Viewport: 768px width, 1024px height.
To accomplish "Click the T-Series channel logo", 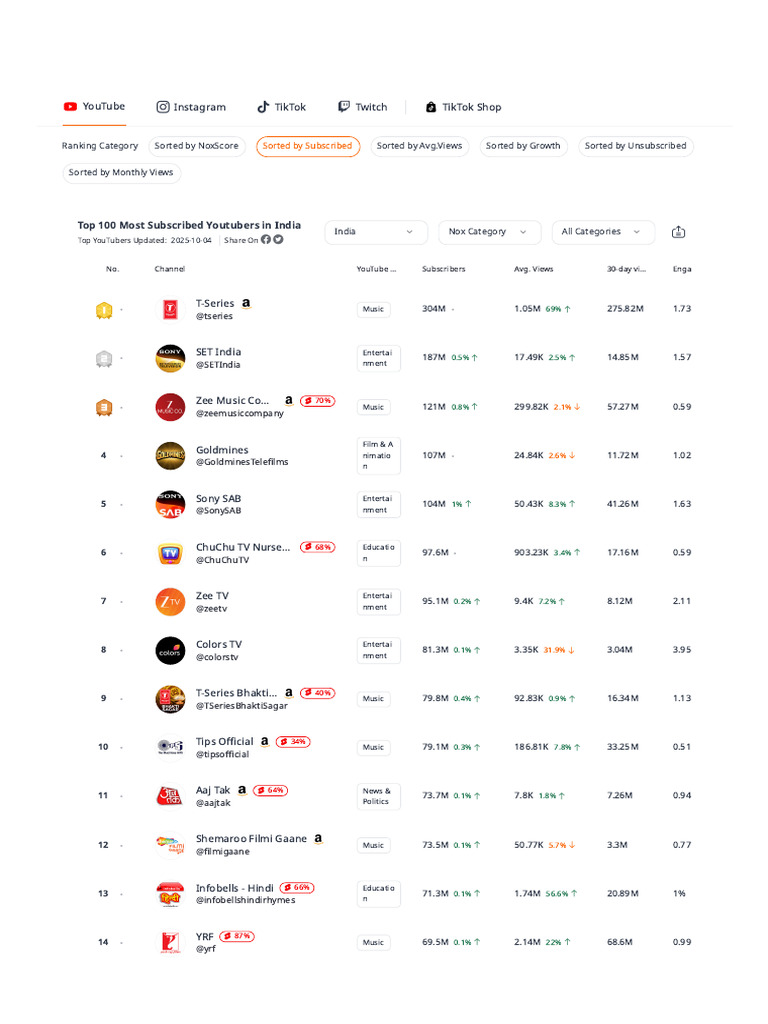I will (x=170, y=310).
